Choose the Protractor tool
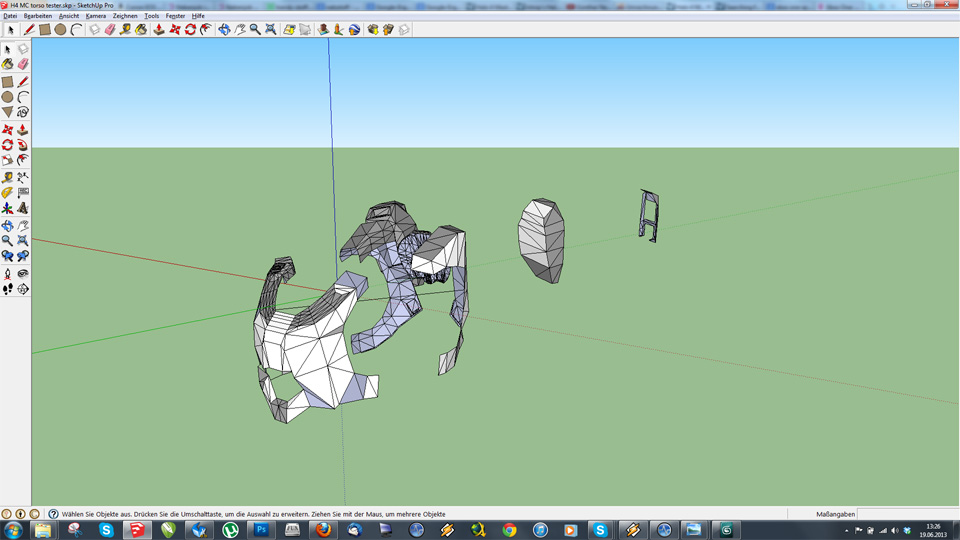 (7, 193)
